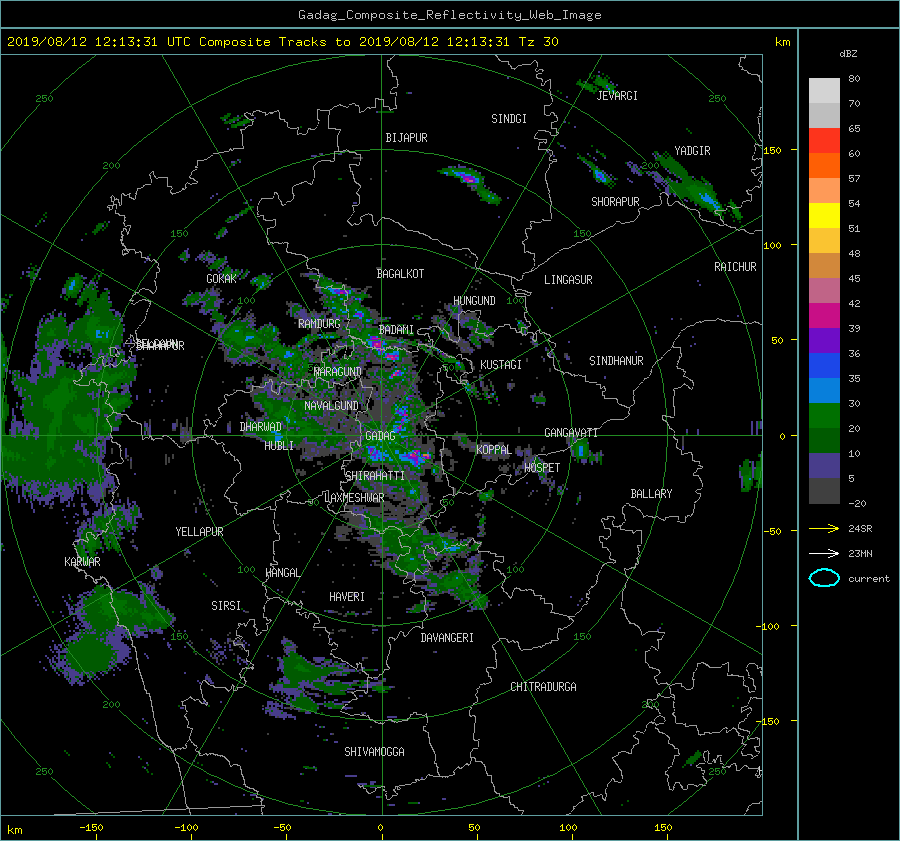This screenshot has width=900, height=841.
Task: Select the CHITRADURGA label
Action: click(x=543, y=687)
